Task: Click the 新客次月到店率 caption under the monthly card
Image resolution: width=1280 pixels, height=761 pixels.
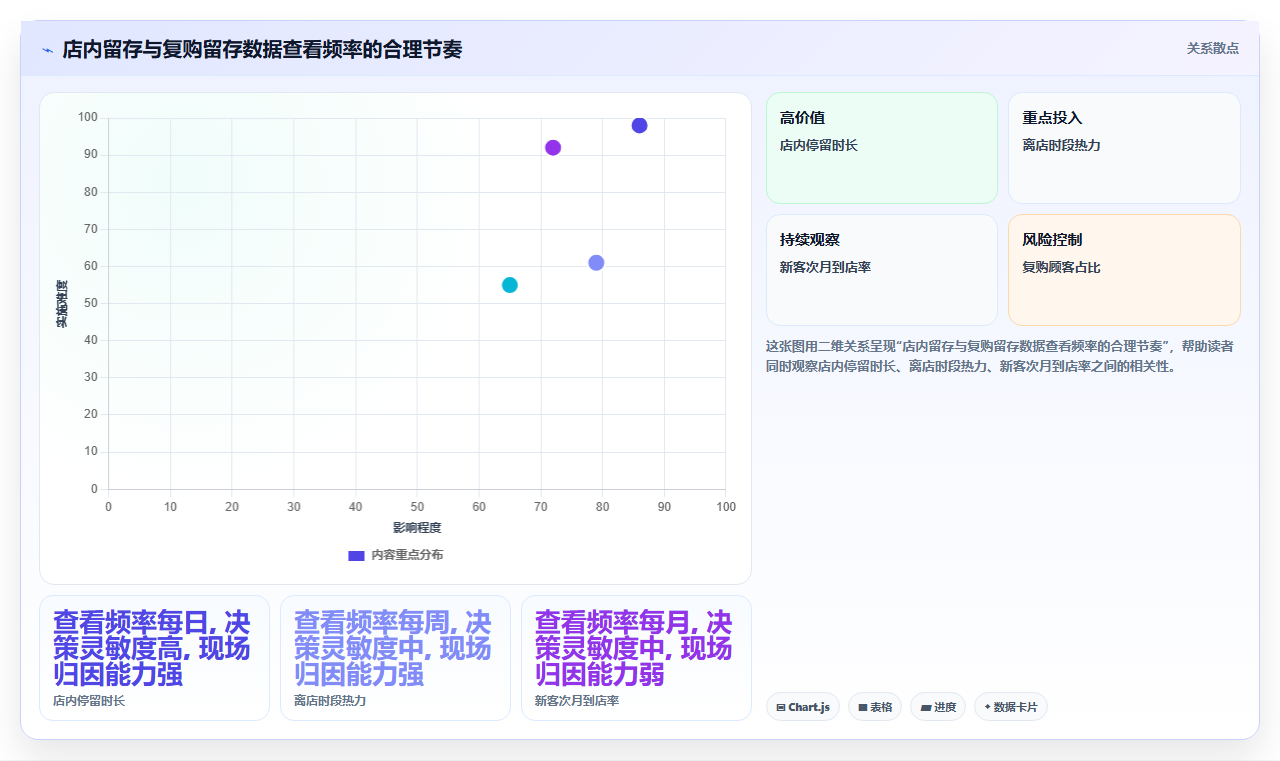Action: (x=577, y=701)
